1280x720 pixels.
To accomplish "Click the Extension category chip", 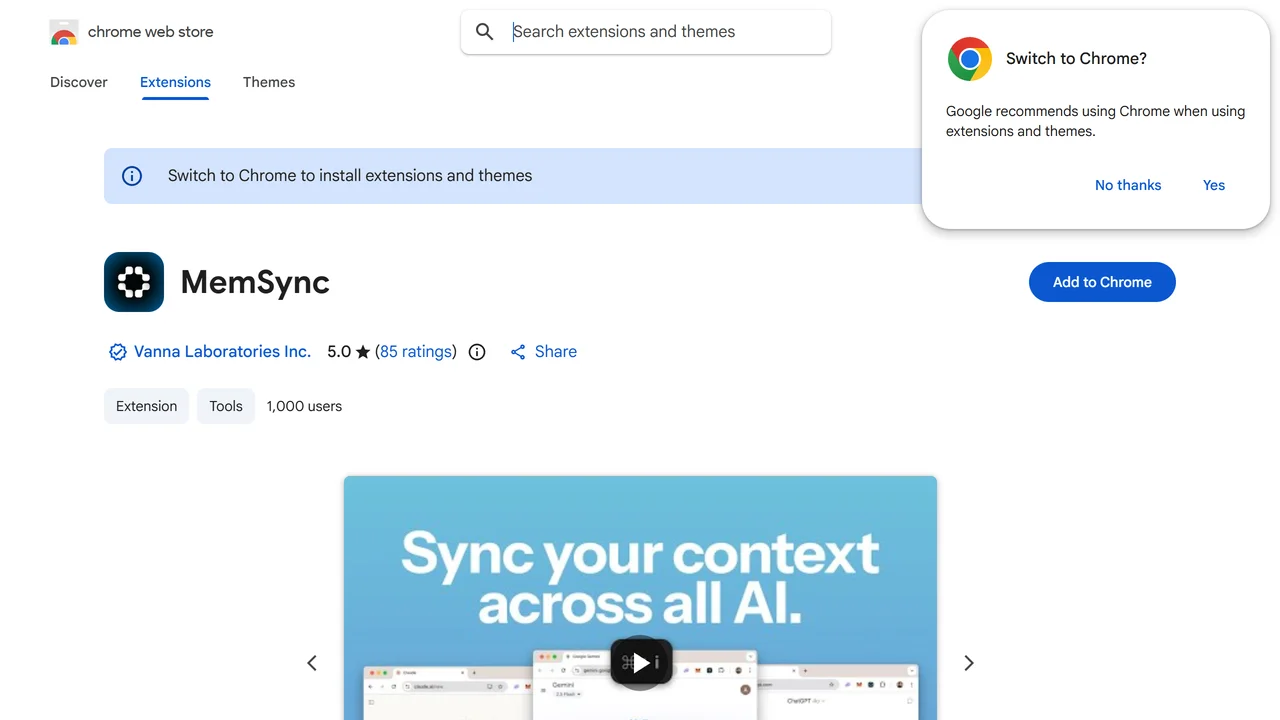I will [146, 406].
